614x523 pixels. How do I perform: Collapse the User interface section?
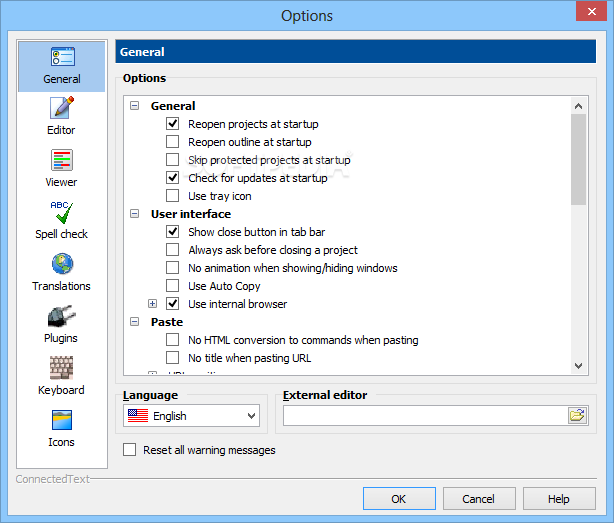pyautogui.click(x=135, y=214)
